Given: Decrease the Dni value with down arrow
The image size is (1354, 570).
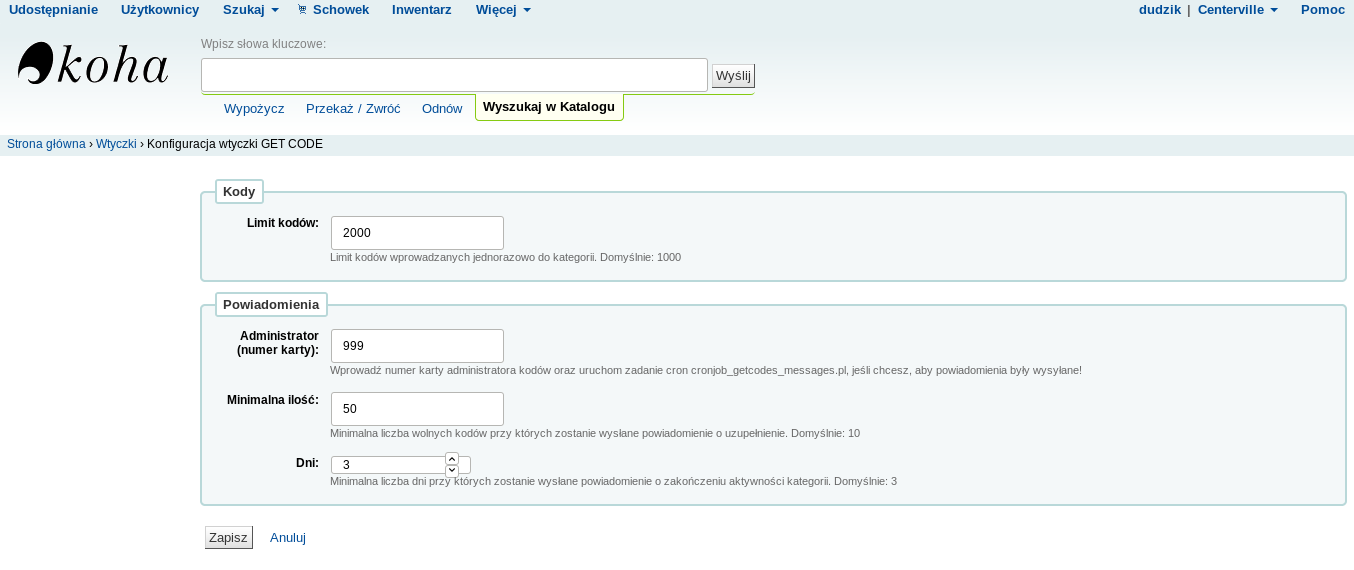Looking at the screenshot, I should (452, 470).
